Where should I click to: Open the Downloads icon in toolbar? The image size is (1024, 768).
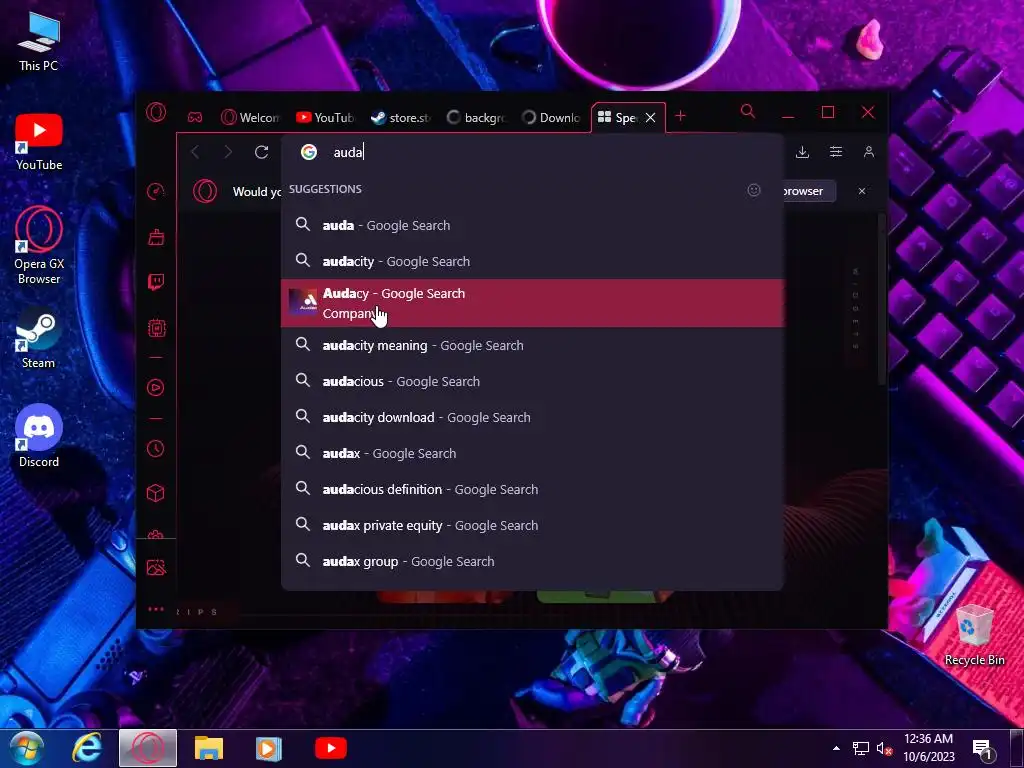(803, 152)
